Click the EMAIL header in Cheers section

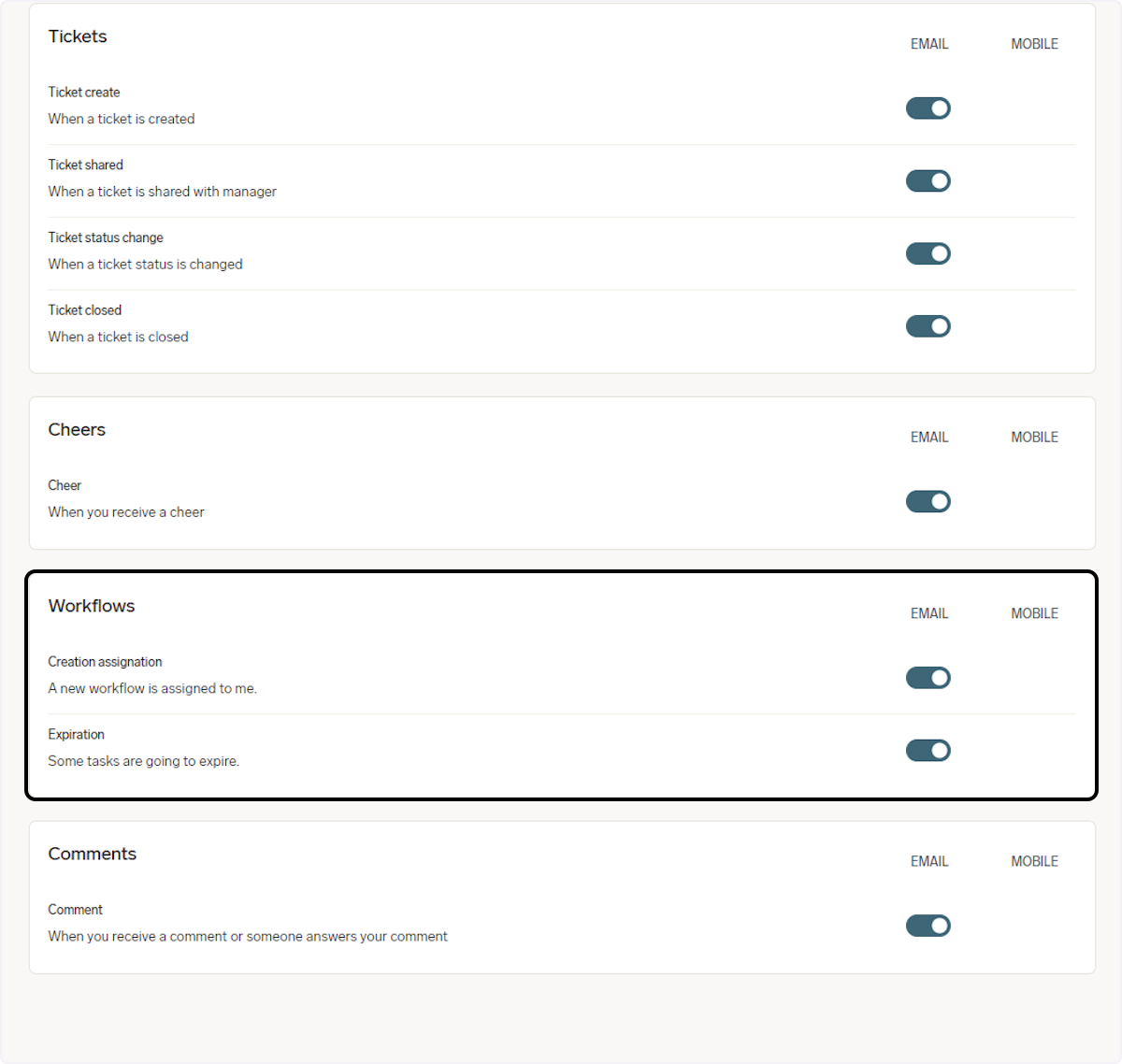pos(928,437)
